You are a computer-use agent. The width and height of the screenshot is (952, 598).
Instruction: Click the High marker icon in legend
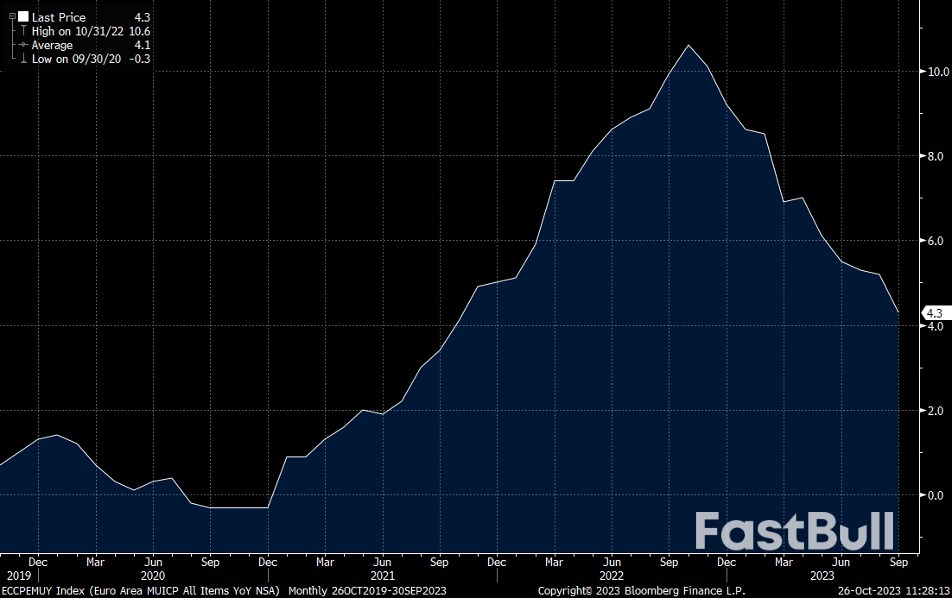coord(23,31)
